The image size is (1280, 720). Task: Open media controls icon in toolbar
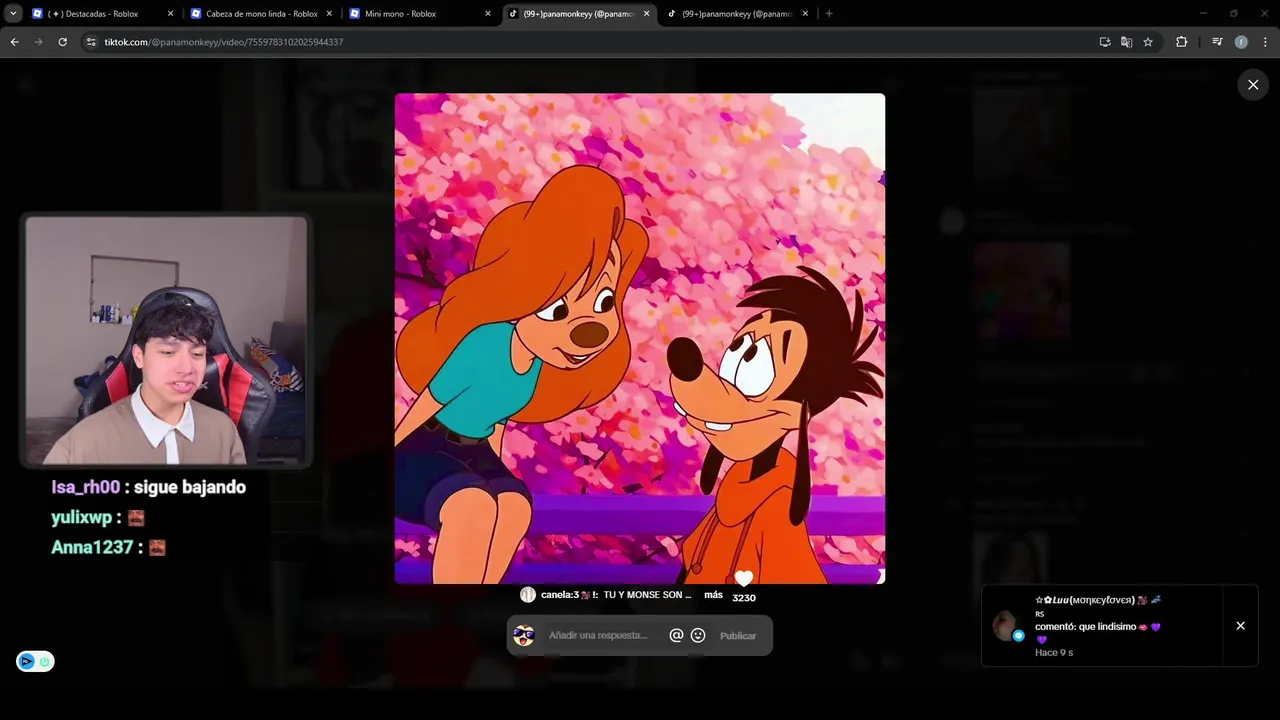click(x=1217, y=42)
